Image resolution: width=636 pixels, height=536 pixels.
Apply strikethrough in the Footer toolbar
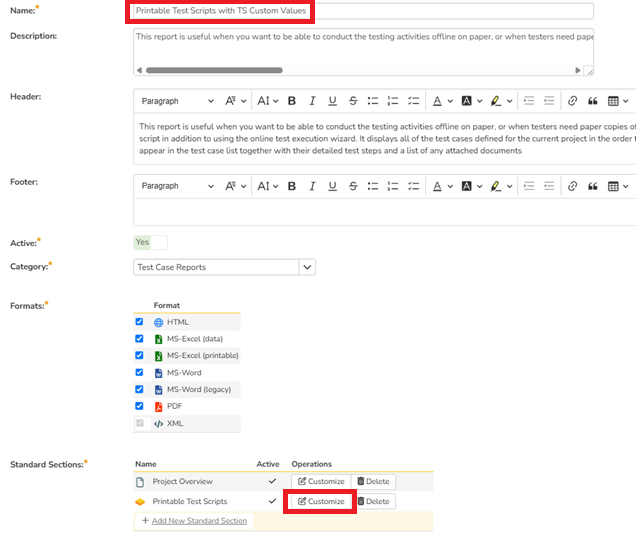pyautogui.click(x=352, y=186)
